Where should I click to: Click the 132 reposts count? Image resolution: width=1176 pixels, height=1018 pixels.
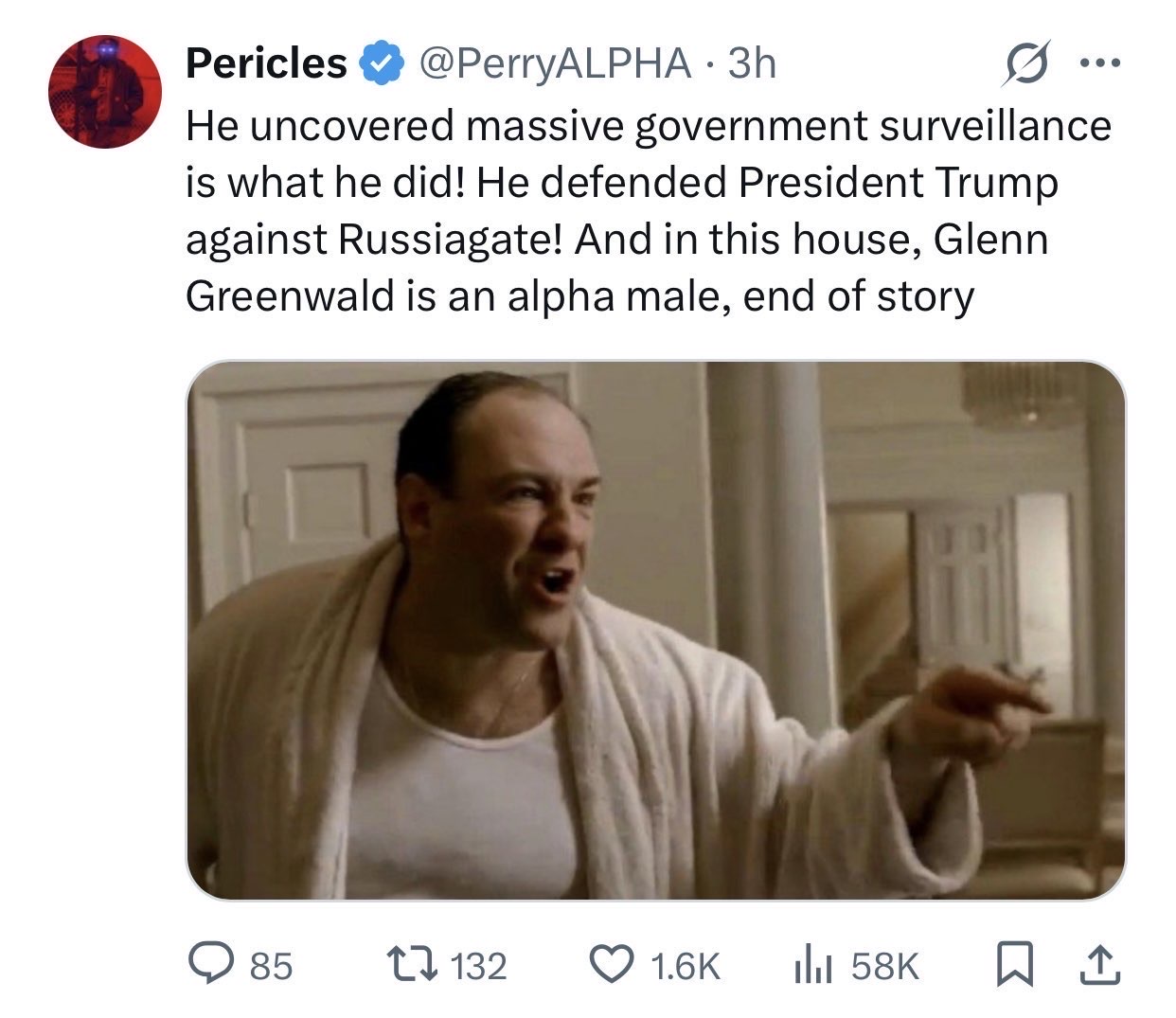pos(478,966)
